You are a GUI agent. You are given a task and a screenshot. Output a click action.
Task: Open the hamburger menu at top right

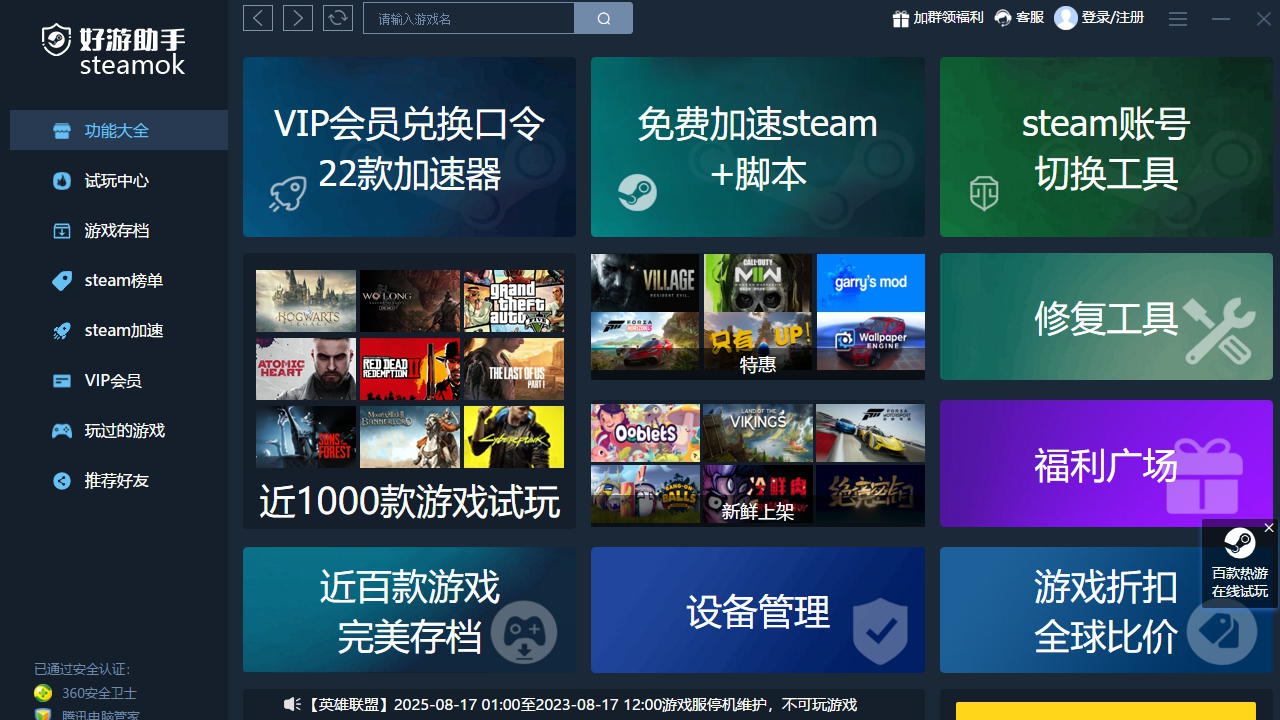1177,19
